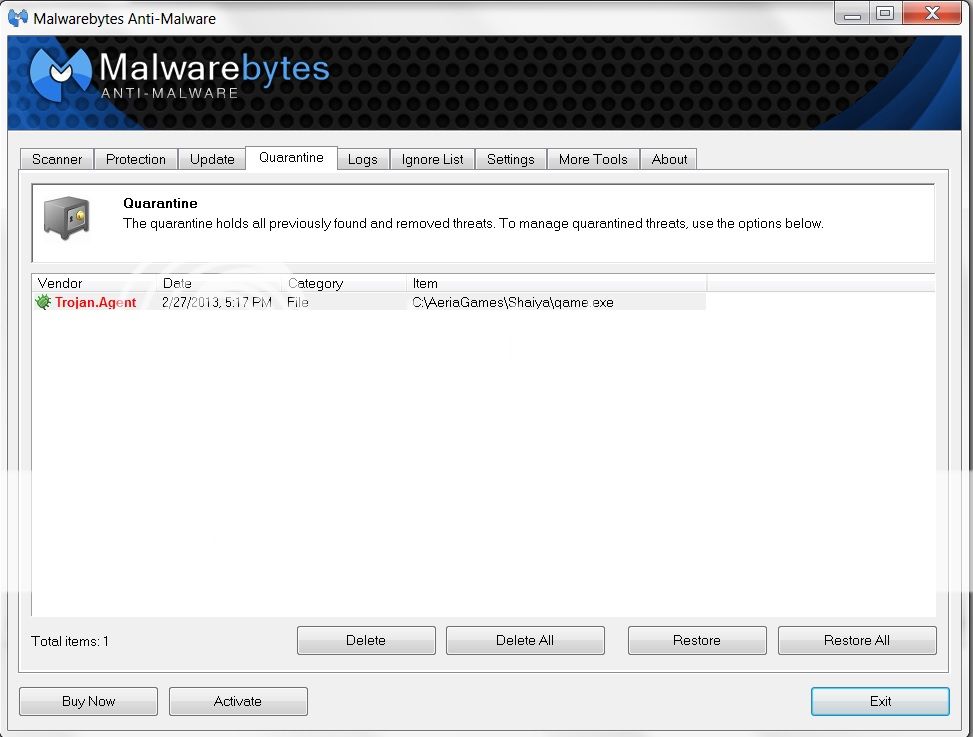Click the title bar Malwarebytes app icon
Viewport: 973px width, 737px height.
tap(18, 18)
